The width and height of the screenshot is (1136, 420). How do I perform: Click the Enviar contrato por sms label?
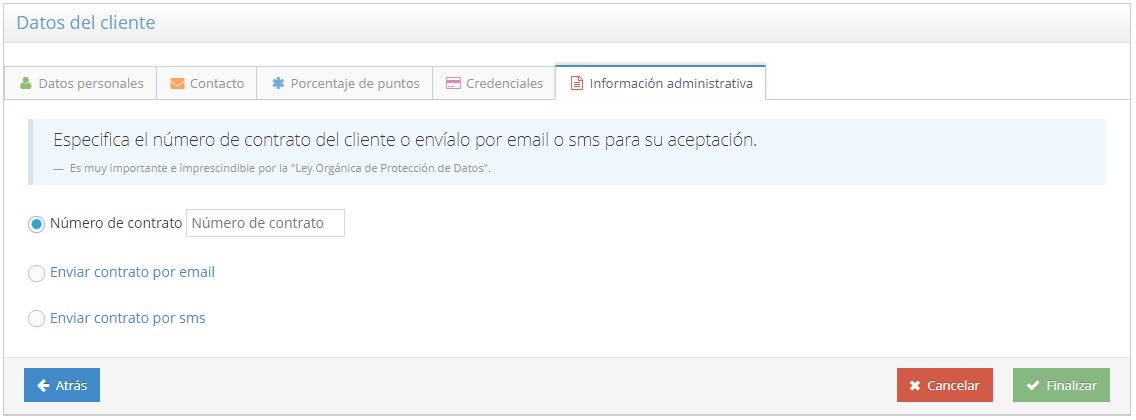[128, 319]
